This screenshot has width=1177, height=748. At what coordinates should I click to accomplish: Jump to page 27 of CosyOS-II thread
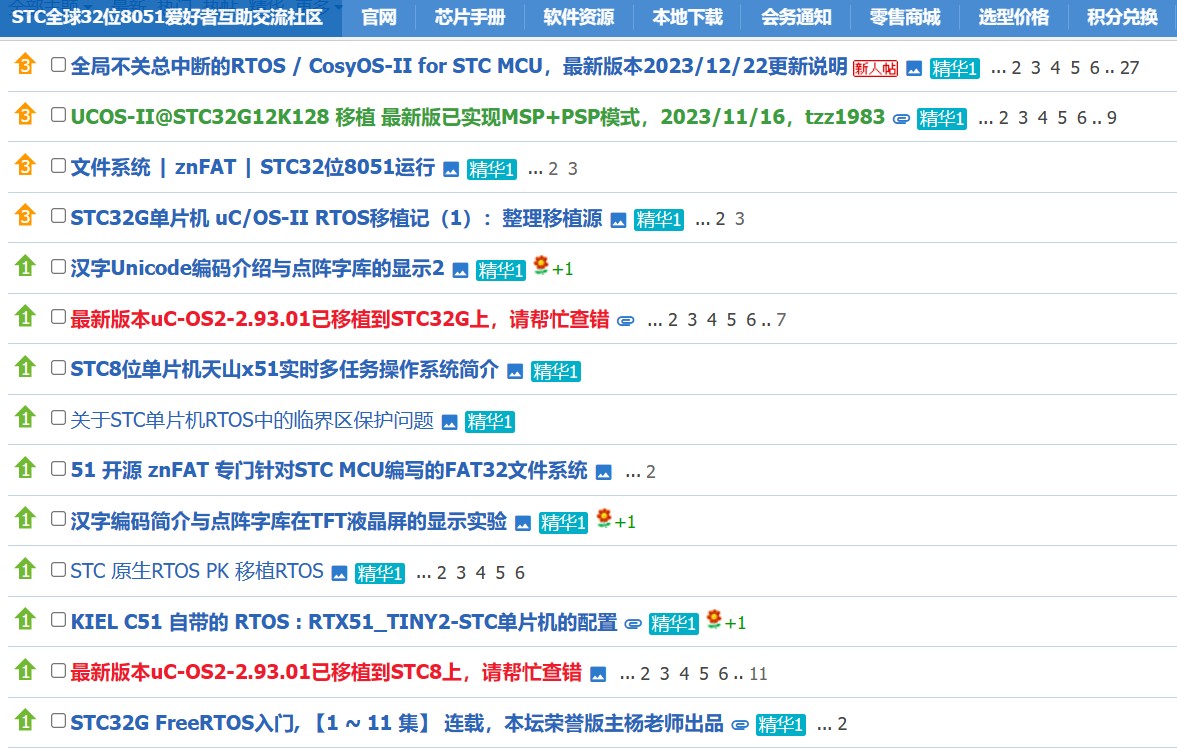point(1130,68)
